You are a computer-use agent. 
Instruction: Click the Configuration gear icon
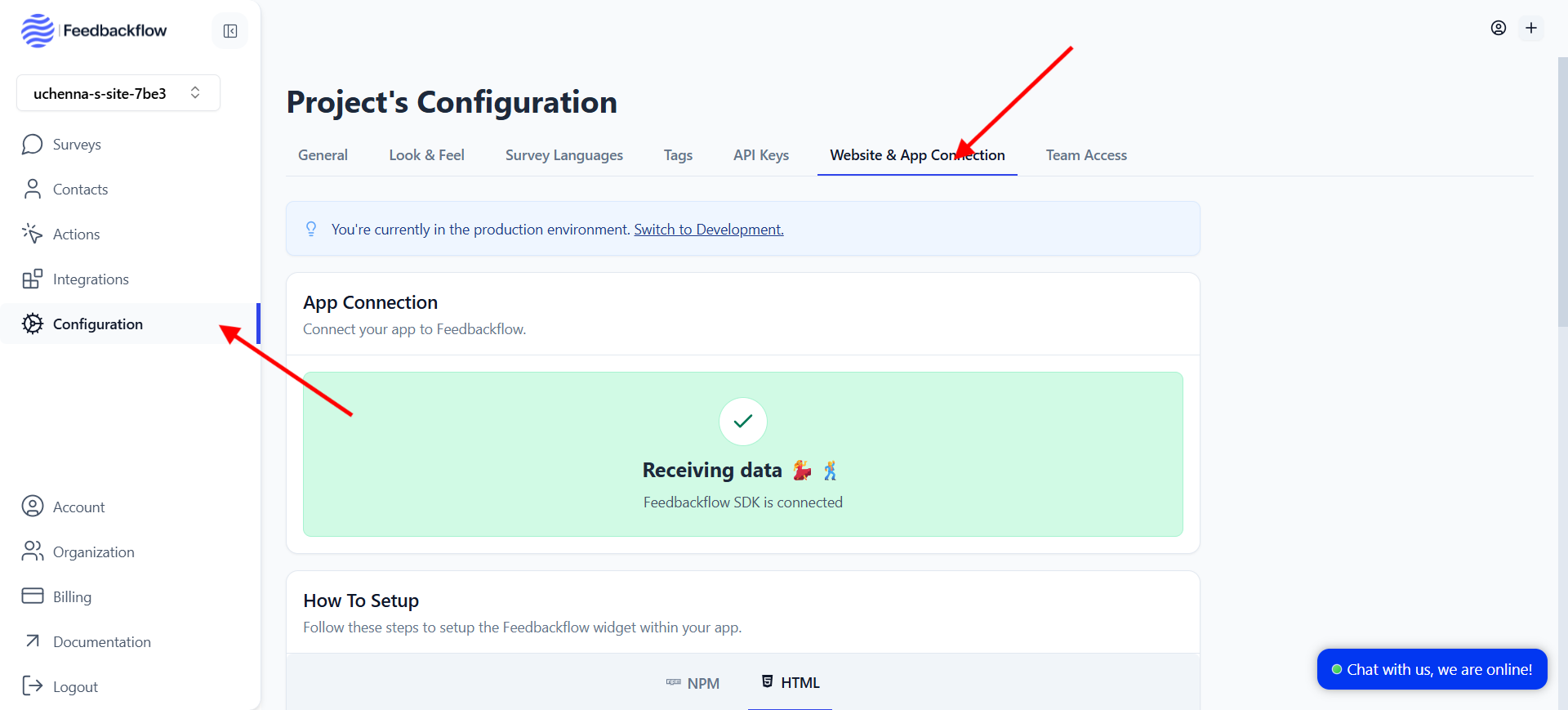point(33,324)
